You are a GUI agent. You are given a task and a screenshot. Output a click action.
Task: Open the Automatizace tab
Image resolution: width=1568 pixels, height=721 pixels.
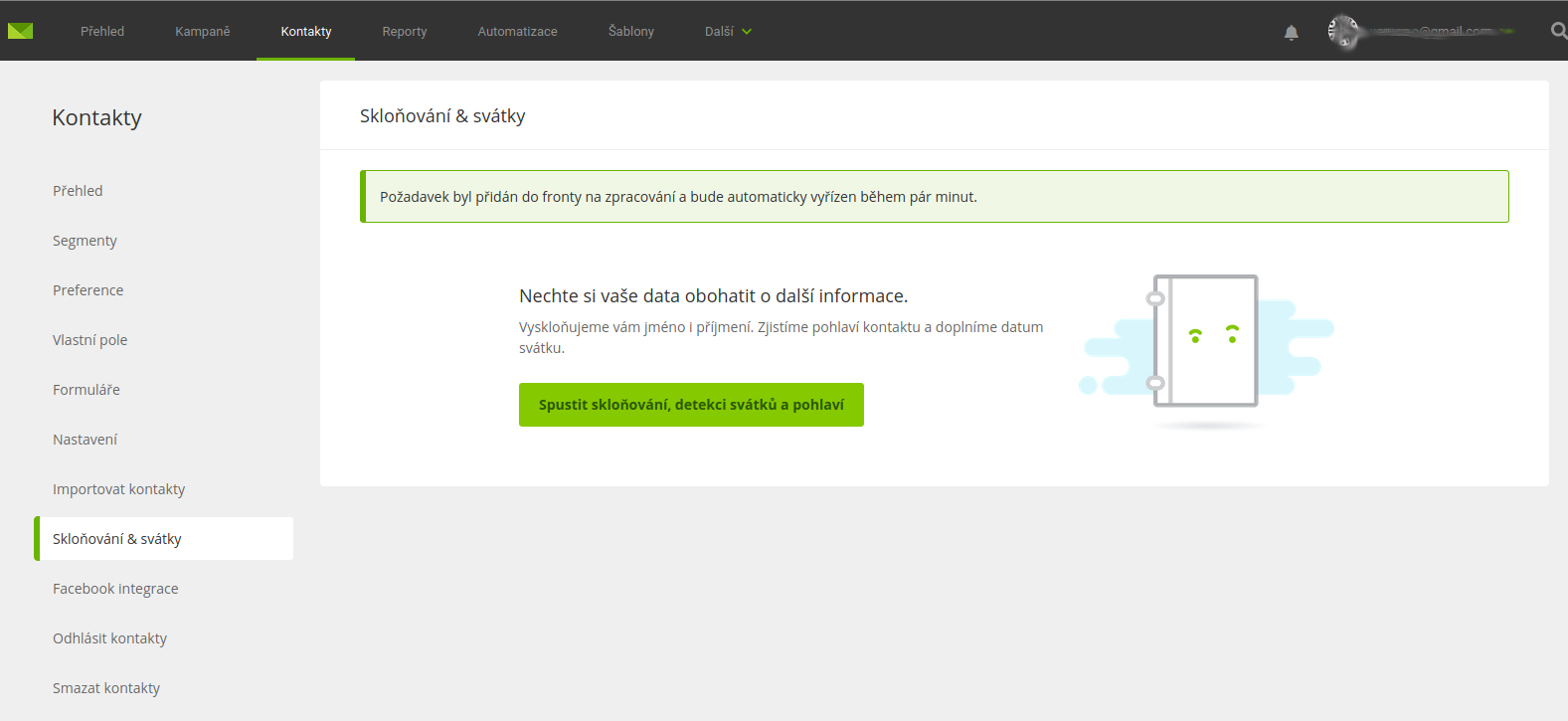[518, 32]
